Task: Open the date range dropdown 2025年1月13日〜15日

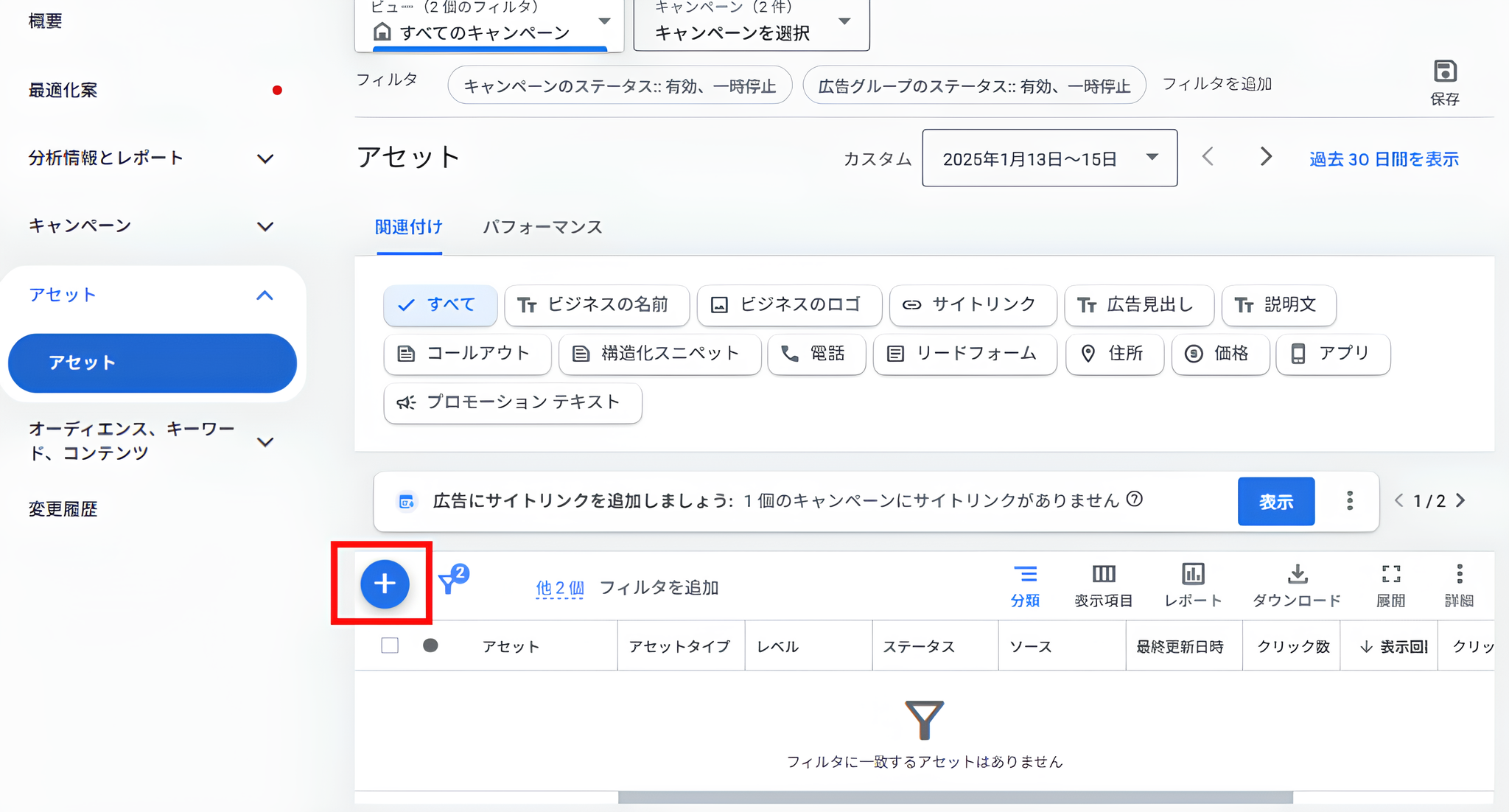Action: pos(1048,158)
